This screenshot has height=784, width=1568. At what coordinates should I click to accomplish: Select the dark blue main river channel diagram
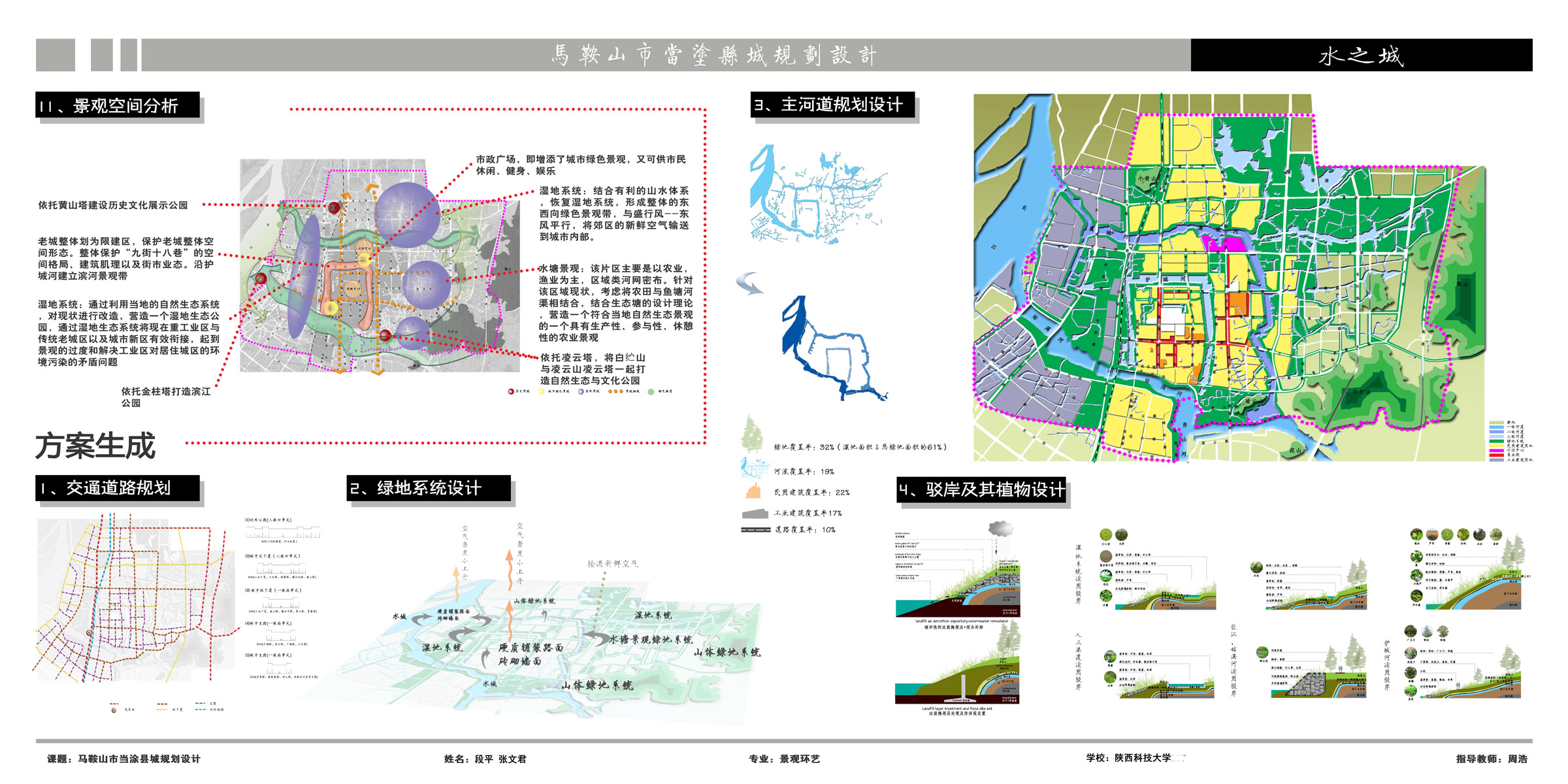[834, 348]
